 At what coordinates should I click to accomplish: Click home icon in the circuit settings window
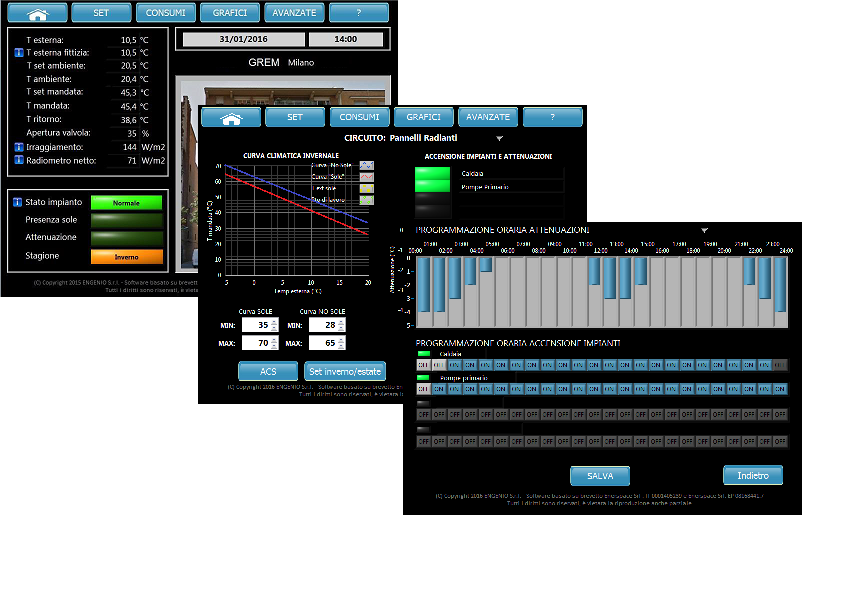click(x=231, y=117)
